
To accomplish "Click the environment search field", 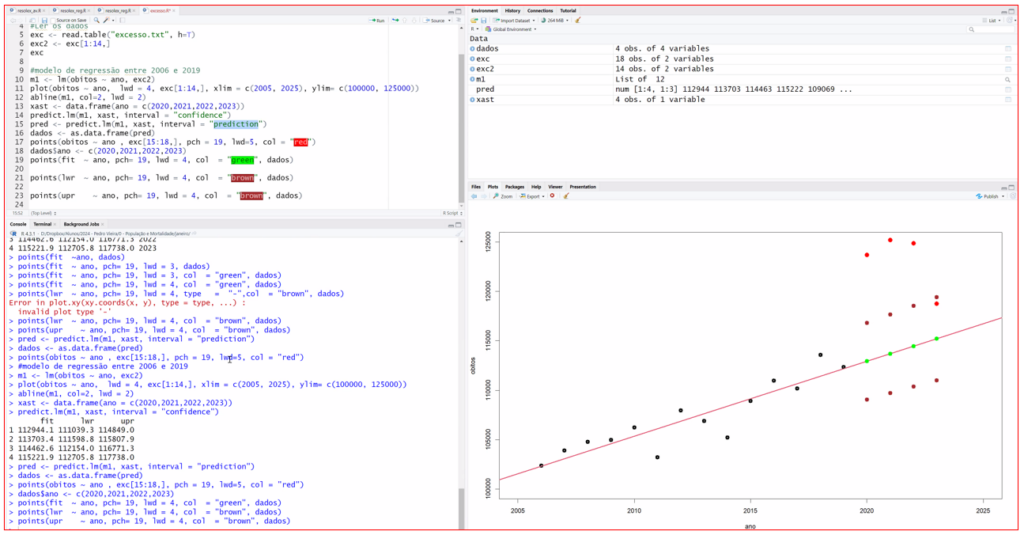I will pos(990,29).
